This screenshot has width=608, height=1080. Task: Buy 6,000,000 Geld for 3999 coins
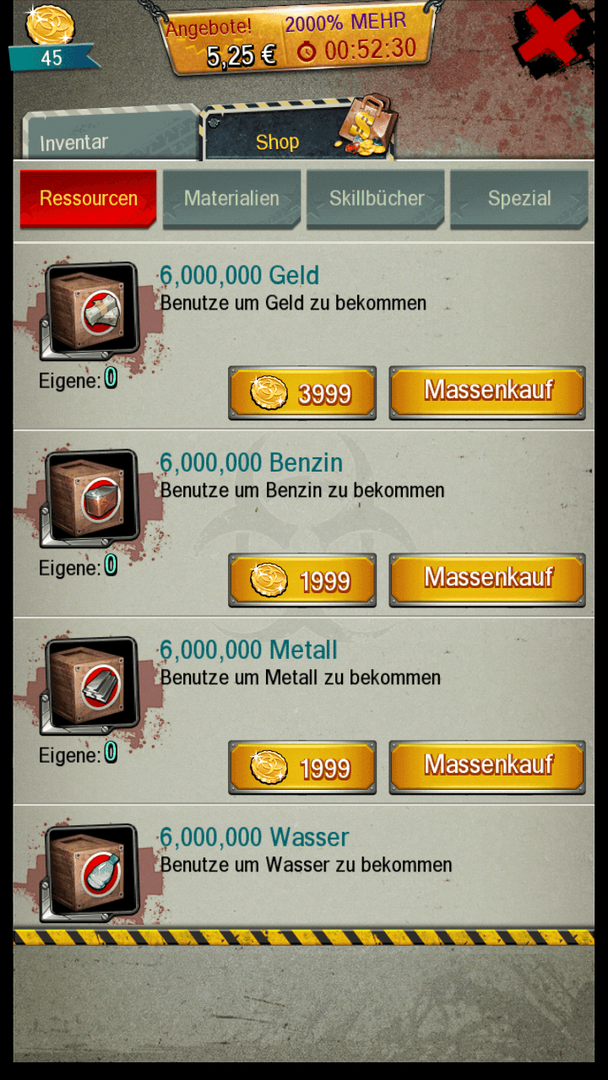click(x=302, y=393)
